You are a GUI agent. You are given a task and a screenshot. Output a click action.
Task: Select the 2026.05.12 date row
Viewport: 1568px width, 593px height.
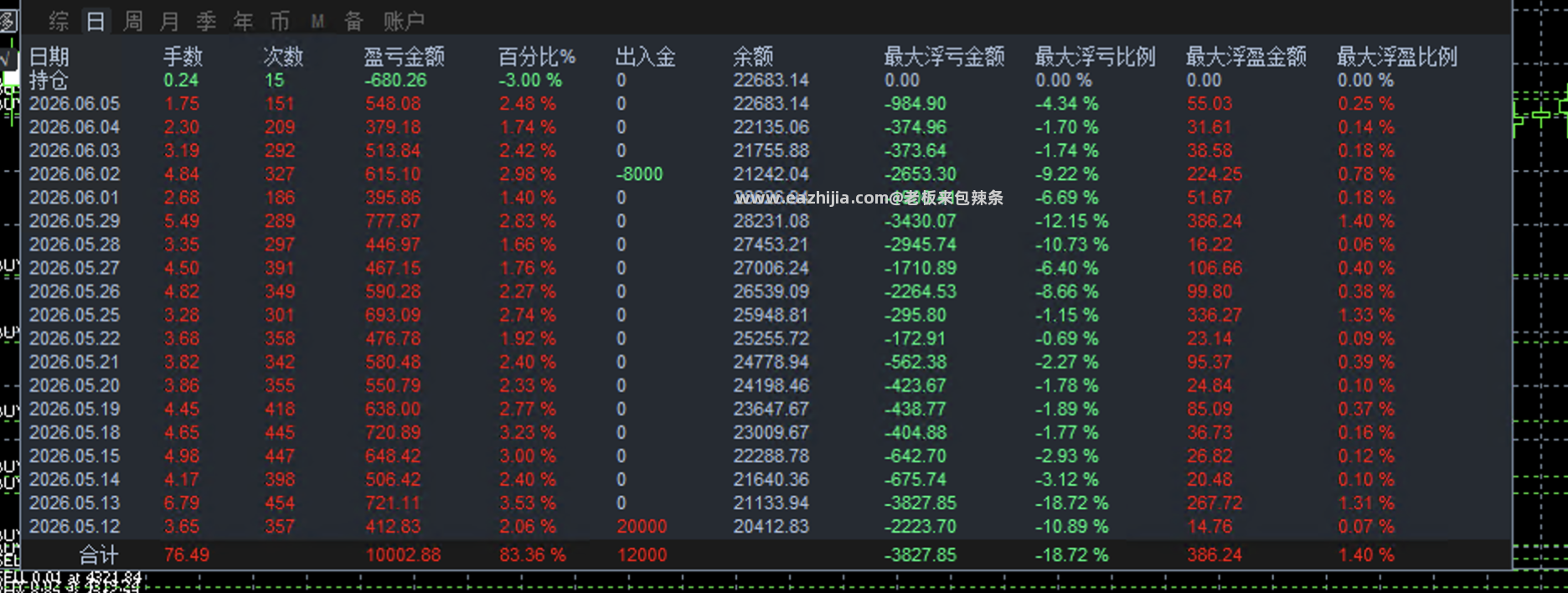coord(75,526)
